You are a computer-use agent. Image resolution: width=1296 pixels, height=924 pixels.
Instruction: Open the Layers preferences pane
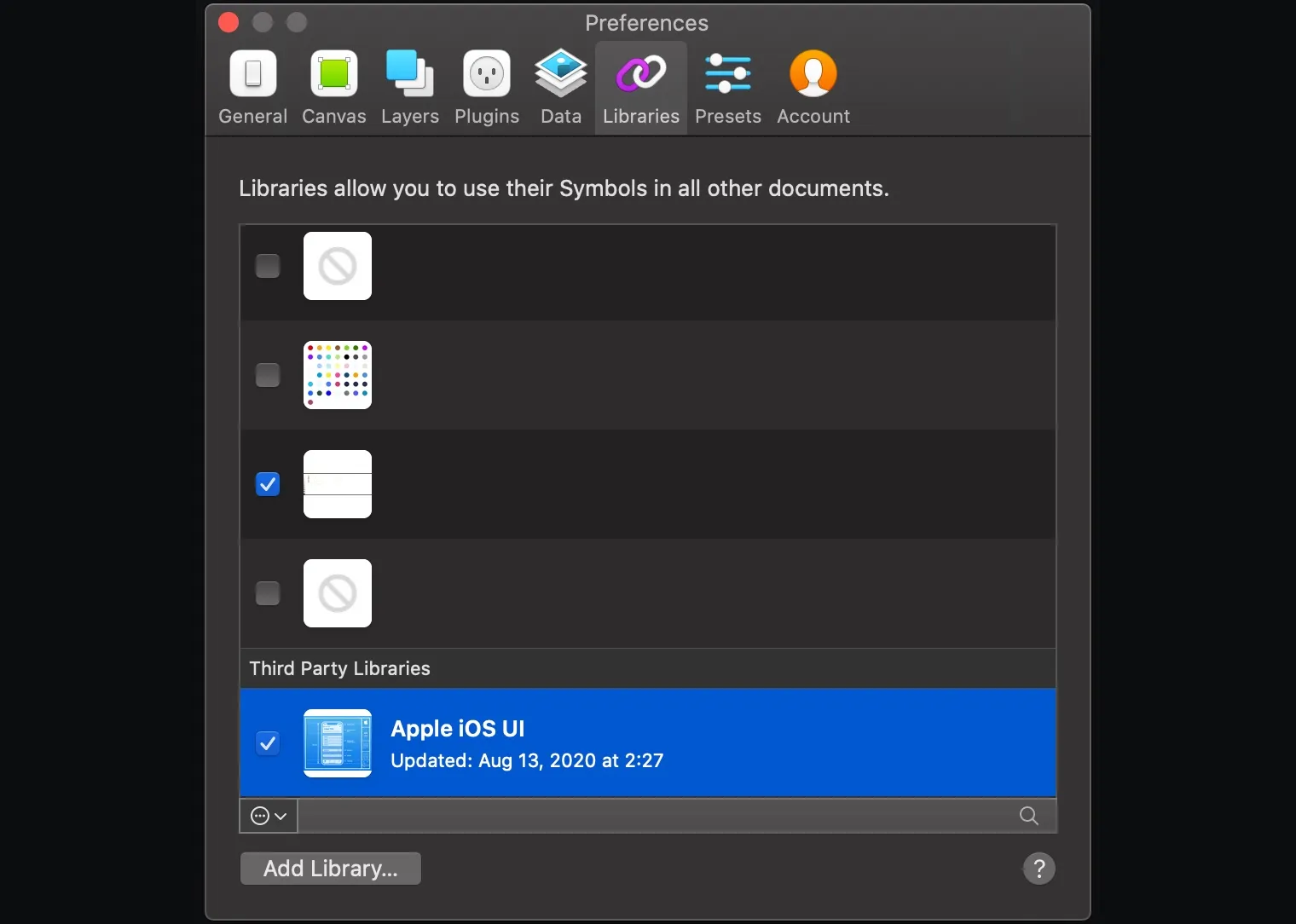(409, 88)
